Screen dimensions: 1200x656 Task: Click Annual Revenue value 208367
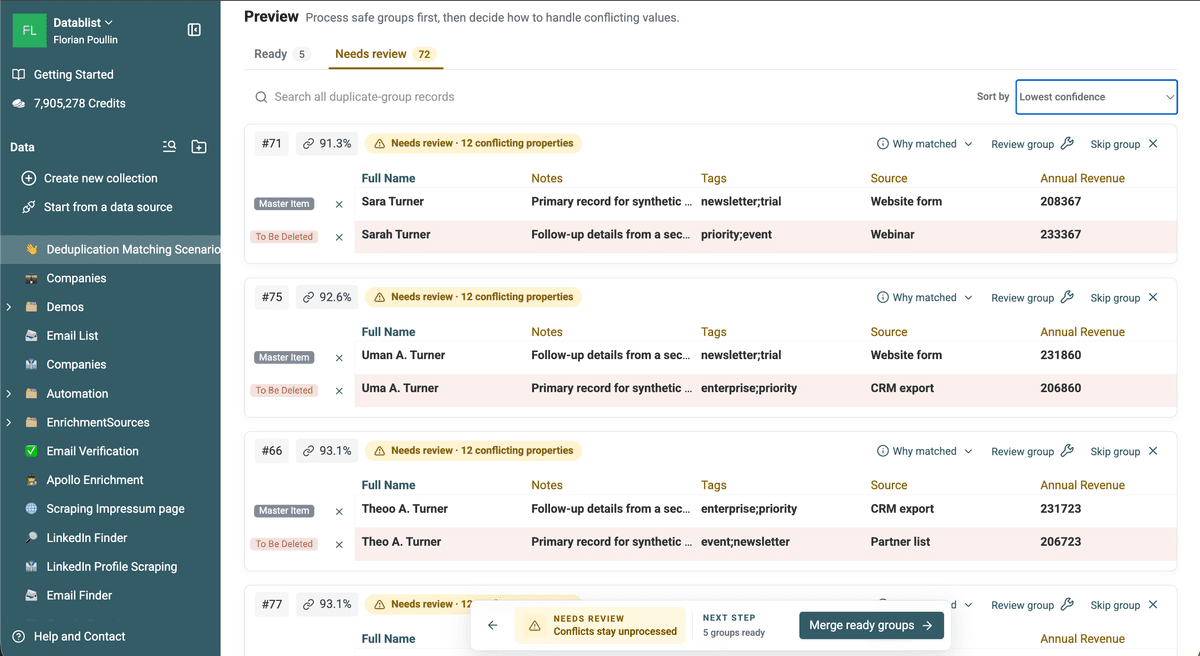(x=1060, y=201)
